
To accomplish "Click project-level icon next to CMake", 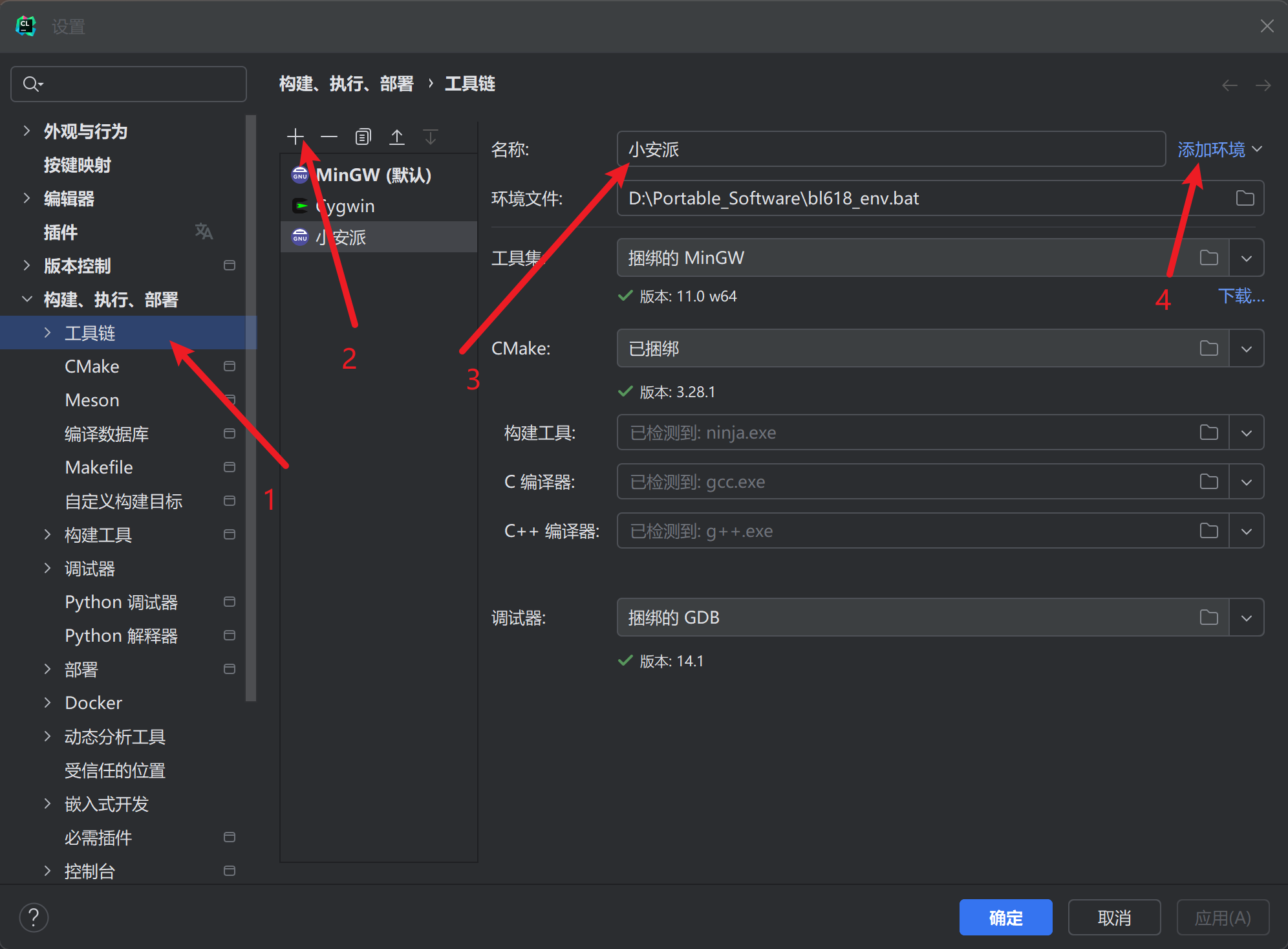I will click(x=229, y=366).
